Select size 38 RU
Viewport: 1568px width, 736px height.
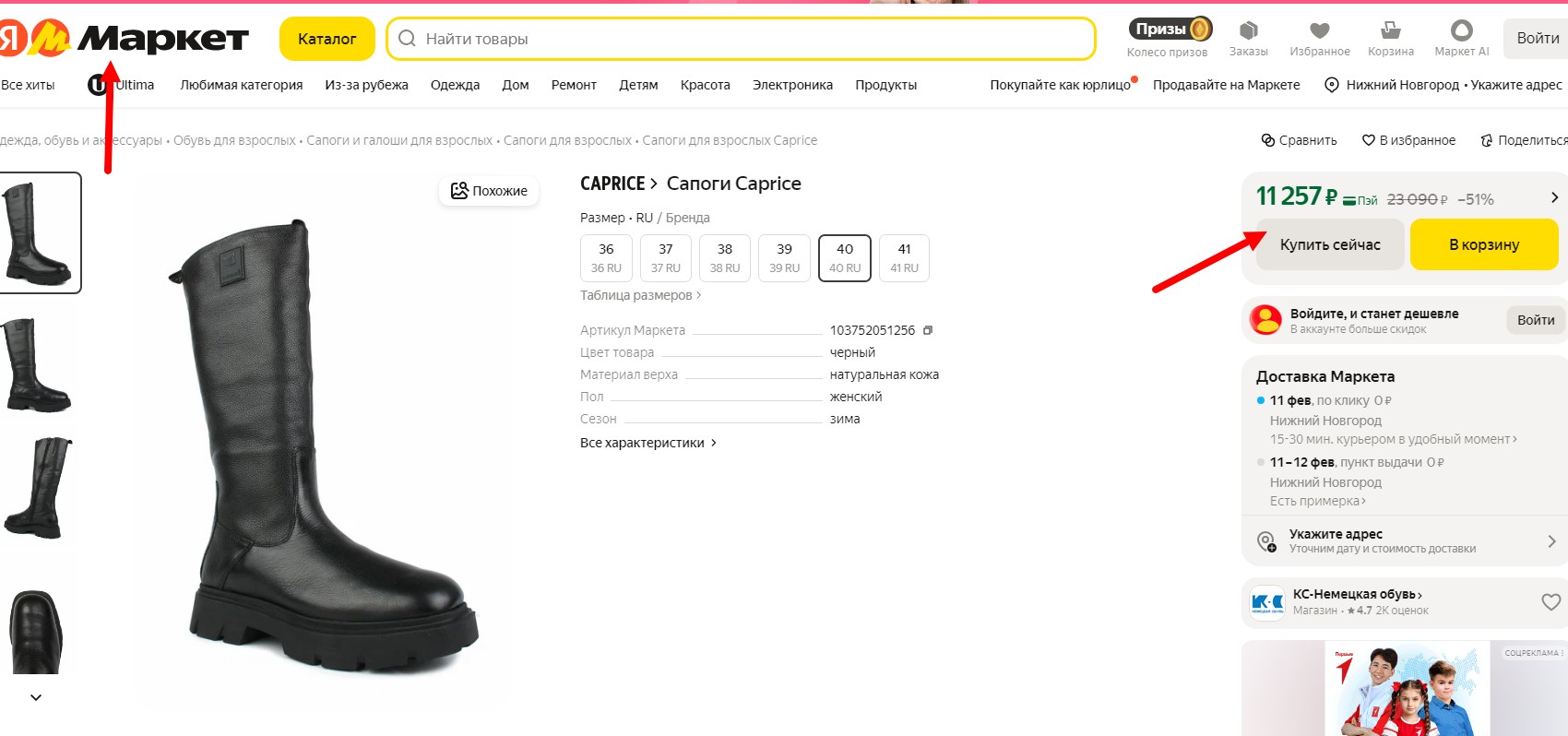tap(725, 257)
